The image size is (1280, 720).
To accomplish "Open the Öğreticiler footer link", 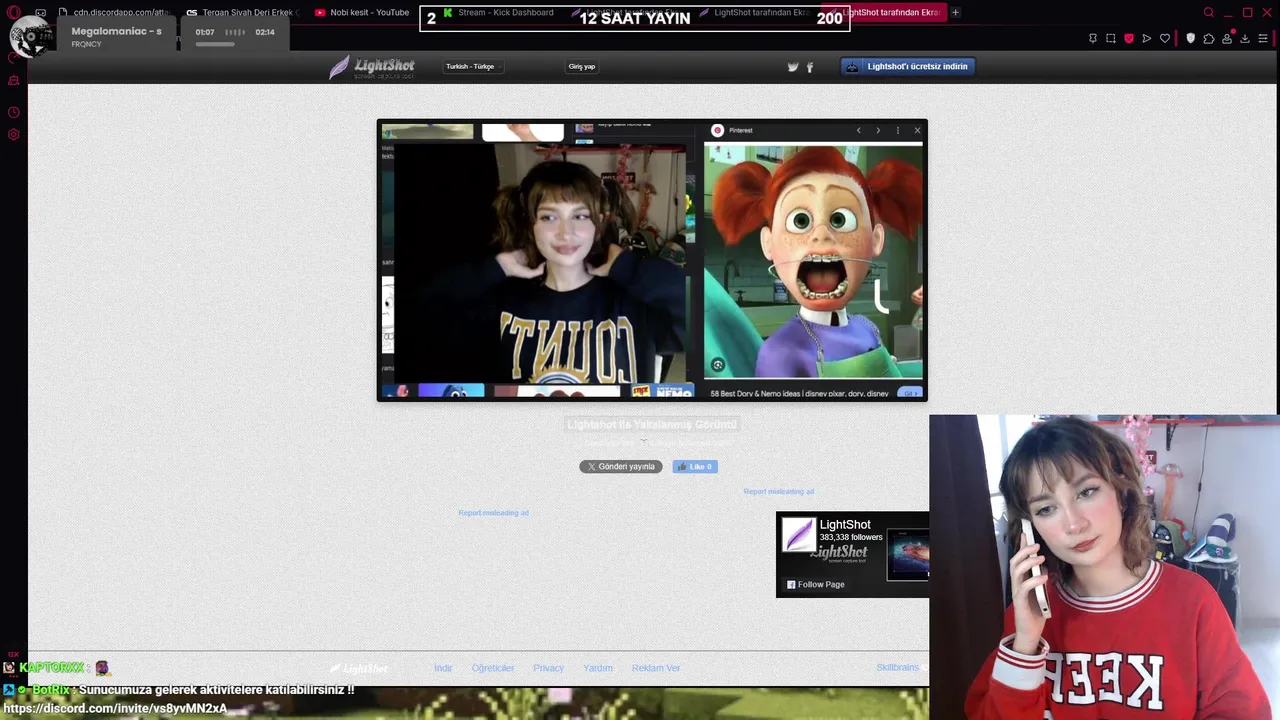I will tap(493, 668).
